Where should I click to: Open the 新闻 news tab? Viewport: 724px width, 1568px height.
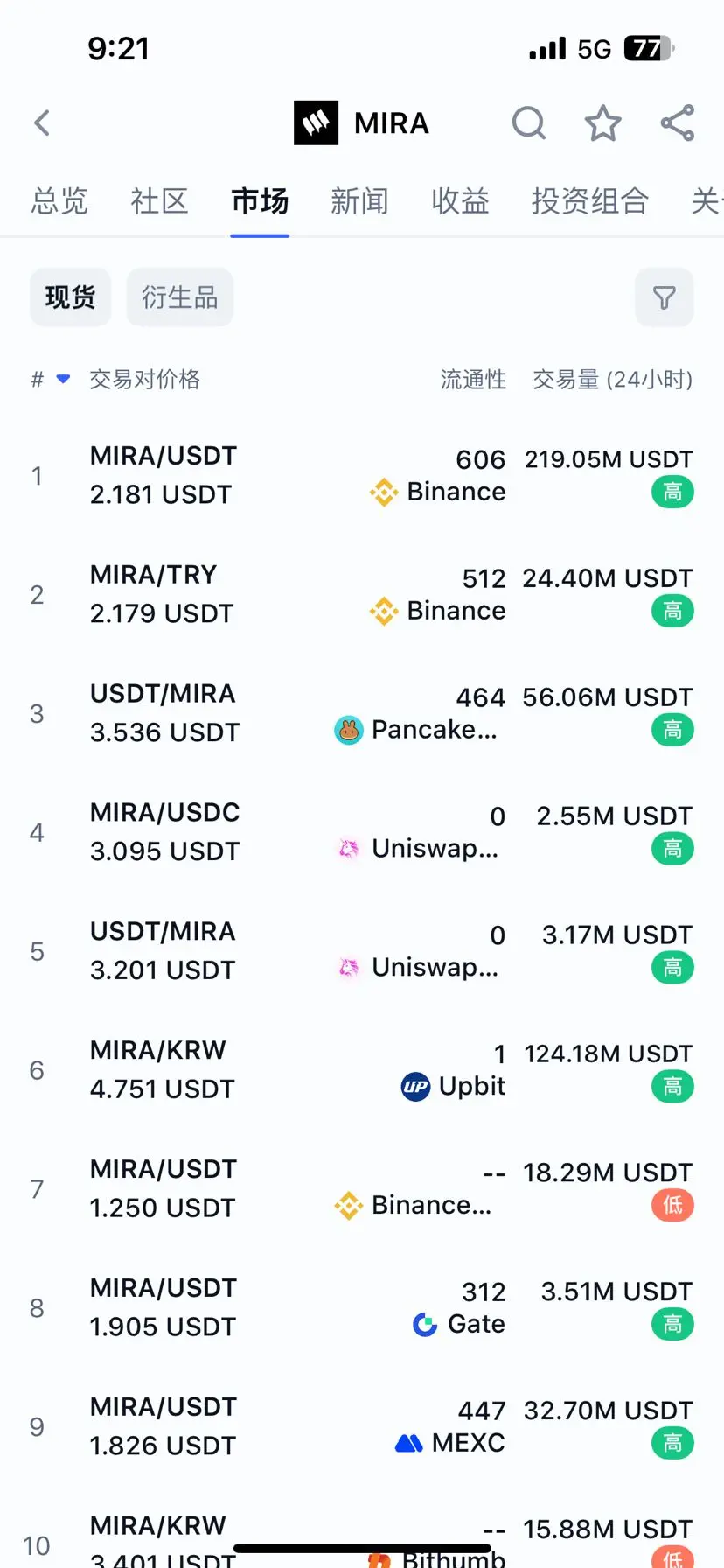[x=359, y=201]
